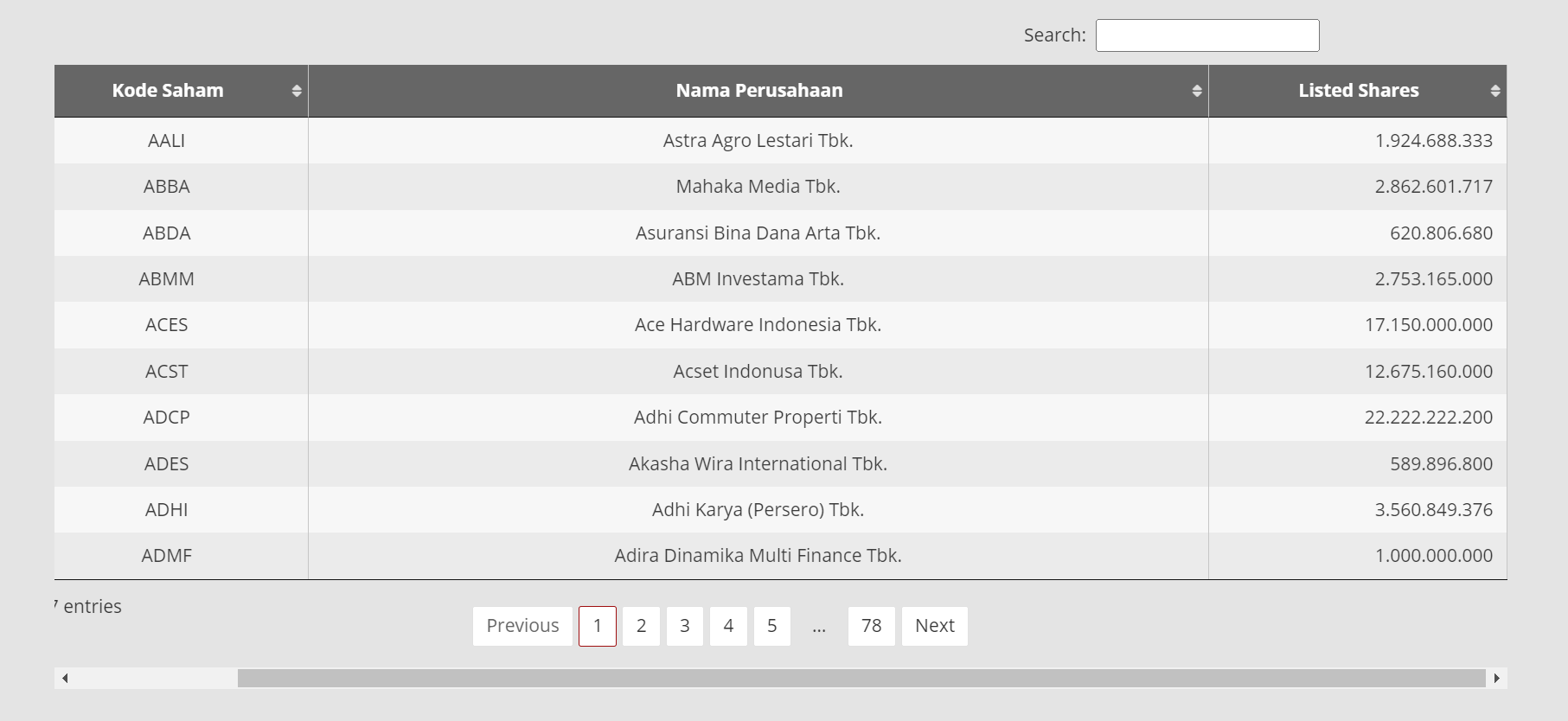
Task: Sort by Kode Saham column sort icon
Action: [x=297, y=91]
